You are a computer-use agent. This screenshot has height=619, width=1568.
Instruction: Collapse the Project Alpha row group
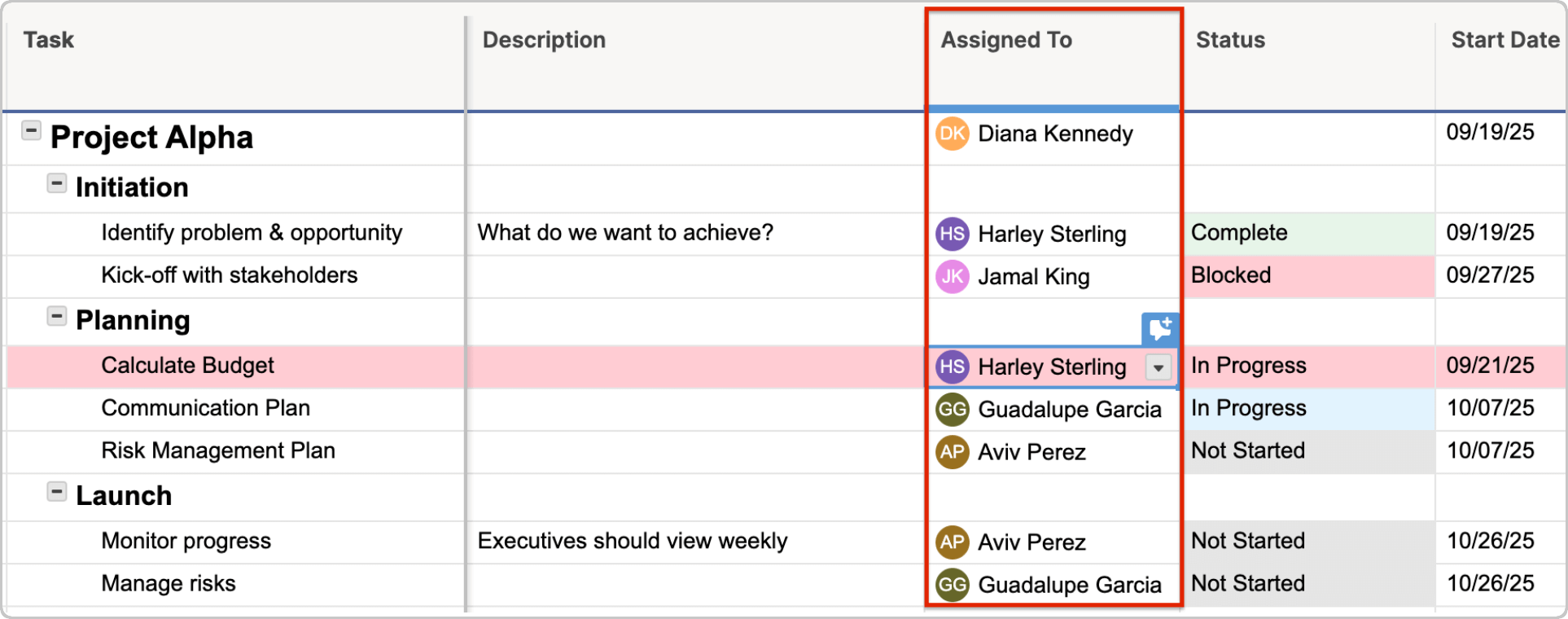point(31,130)
